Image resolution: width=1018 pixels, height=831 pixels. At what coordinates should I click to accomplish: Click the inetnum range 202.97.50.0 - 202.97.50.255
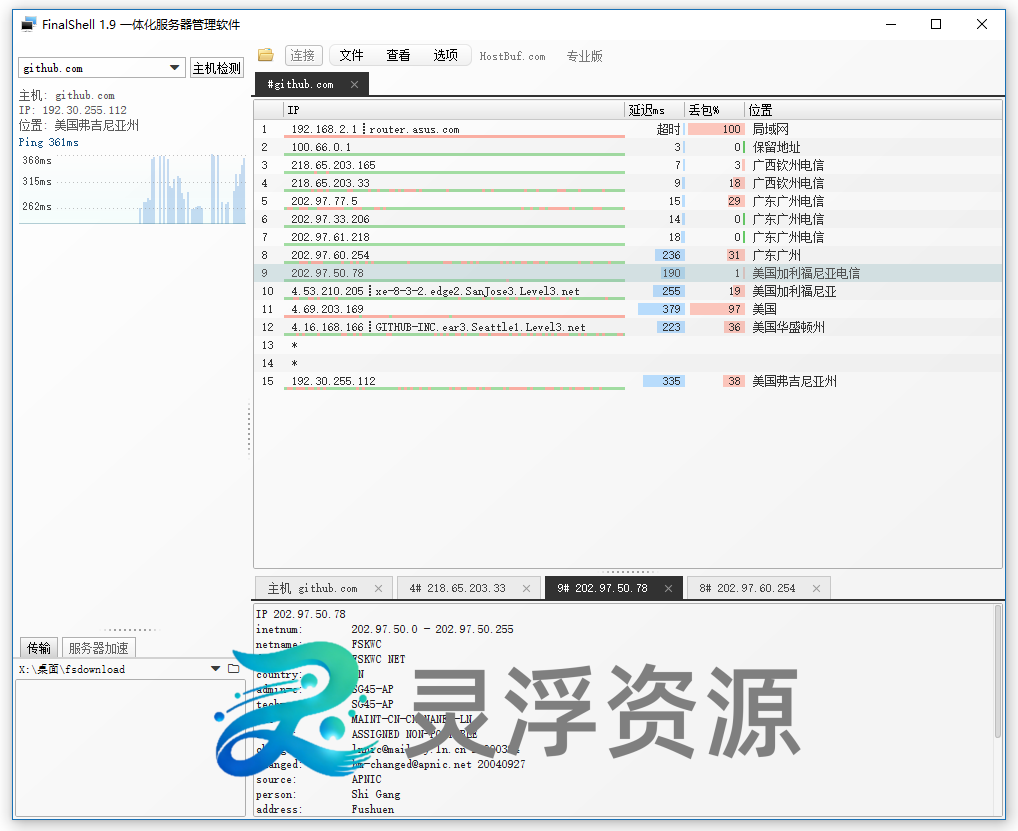pyautogui.click(x=432, y=629)
